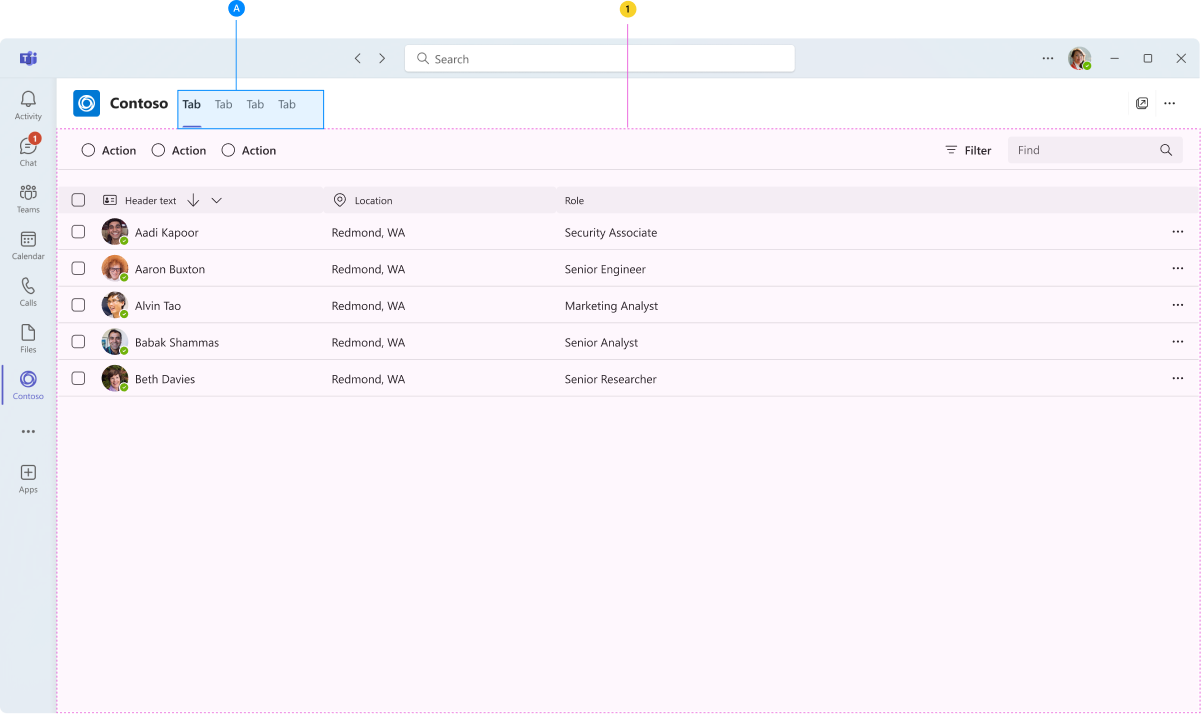Open Beth Davies's avatar

(x=115, y=379)
